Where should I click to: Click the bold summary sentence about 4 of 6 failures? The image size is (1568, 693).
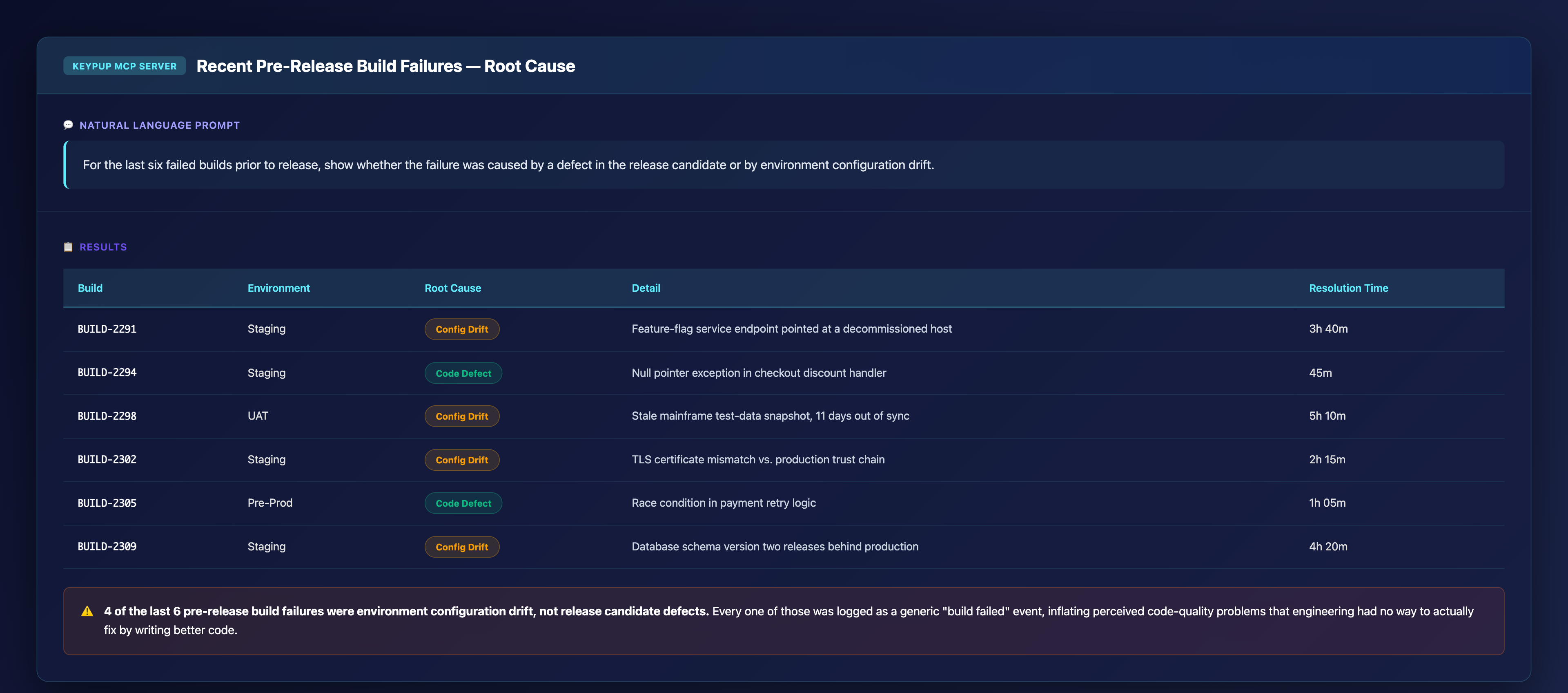pos(406,611)
